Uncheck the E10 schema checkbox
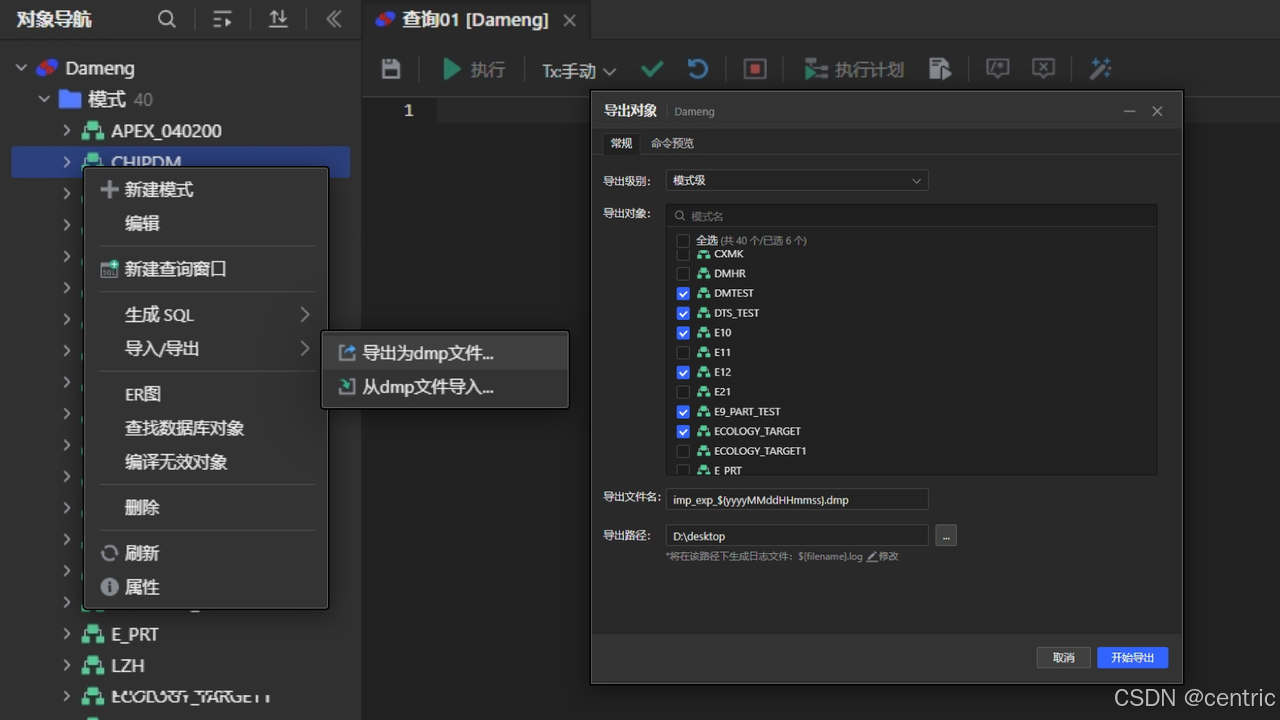1280x720 pixels. (683, 333)
